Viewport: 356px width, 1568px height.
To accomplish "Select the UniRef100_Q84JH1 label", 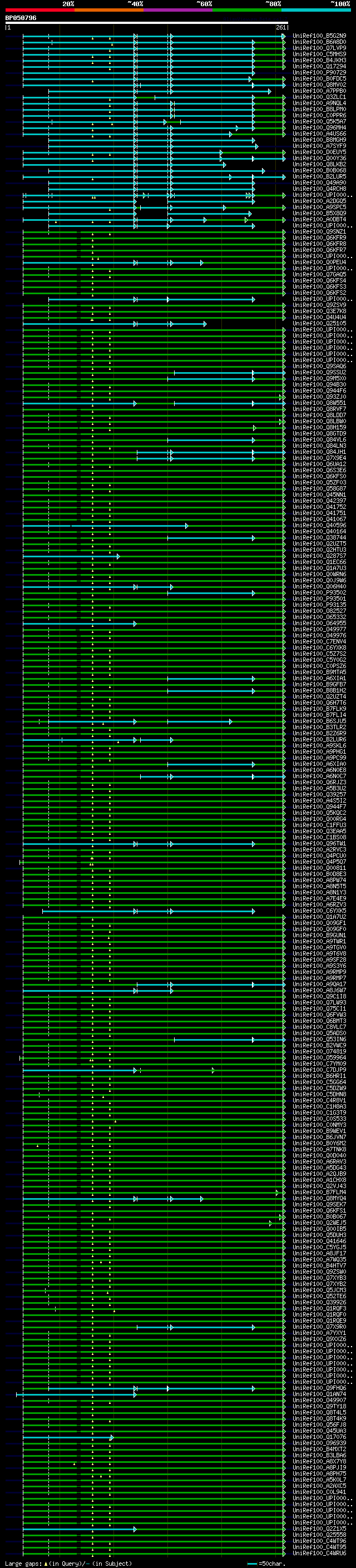I will [319, 452].
